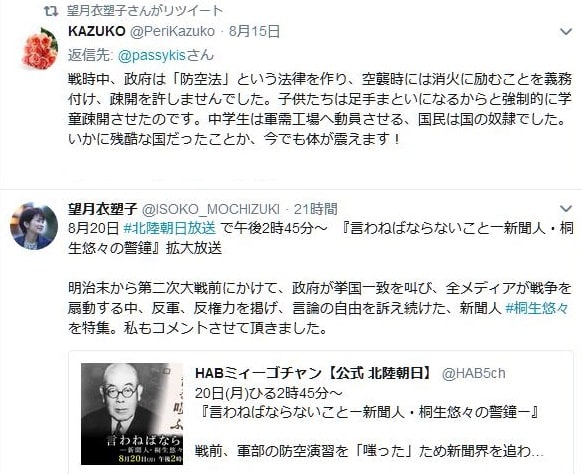Open KAZUKO display name profile
Screen dimensions: 582x474
[97, 32]
